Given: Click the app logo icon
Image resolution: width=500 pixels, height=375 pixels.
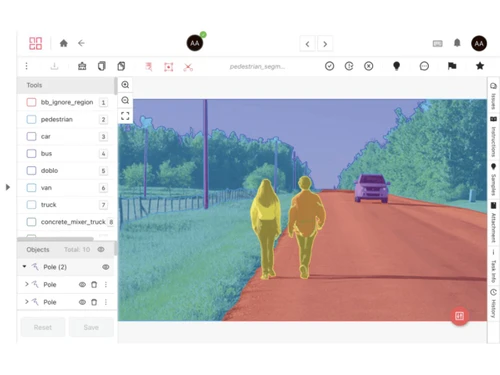Looking at the screenshot, I should (x=35, y=43).
